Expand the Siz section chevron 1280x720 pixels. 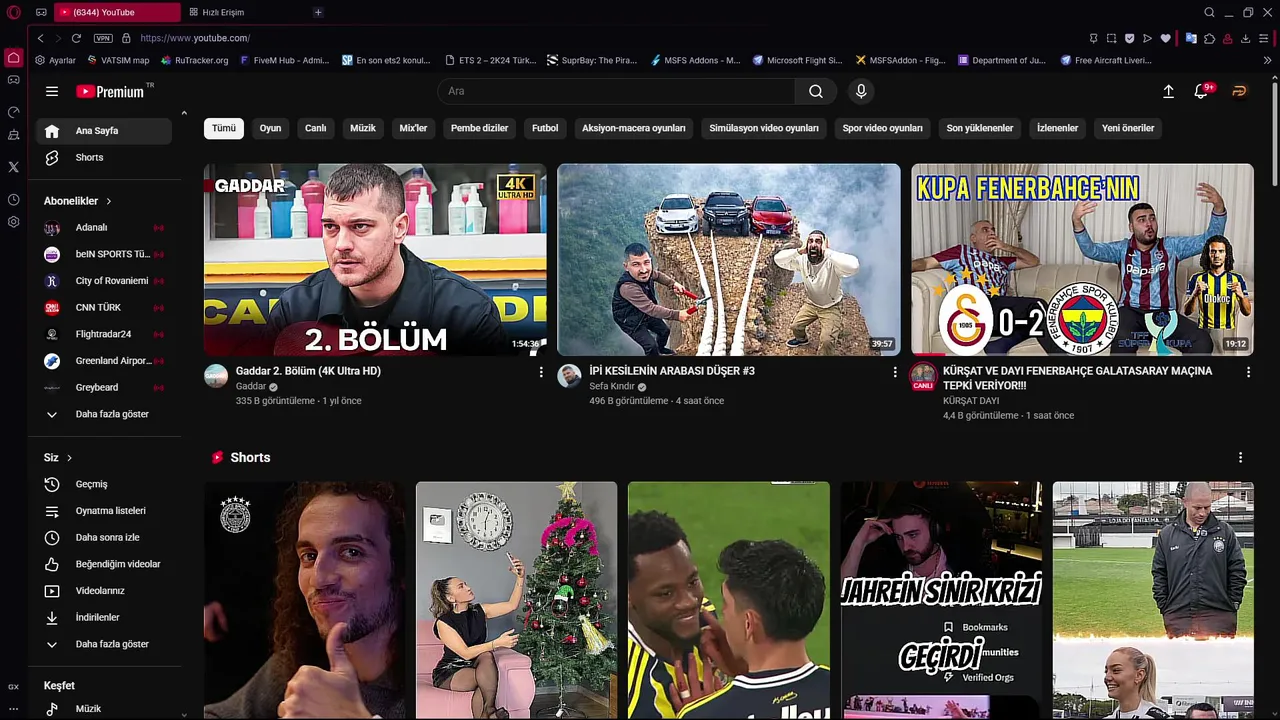(69, 458)
